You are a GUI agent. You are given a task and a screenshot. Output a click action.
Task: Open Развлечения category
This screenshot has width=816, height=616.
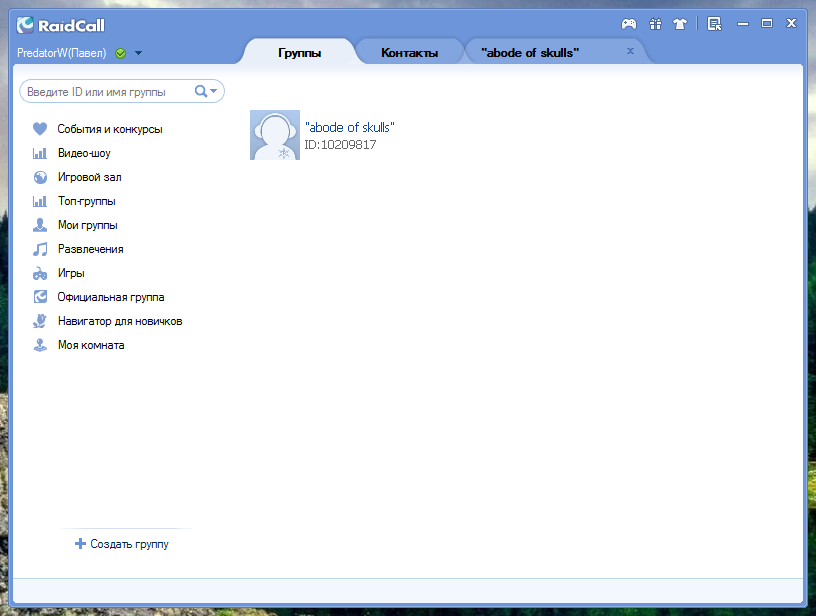click(x=91, y=249)
